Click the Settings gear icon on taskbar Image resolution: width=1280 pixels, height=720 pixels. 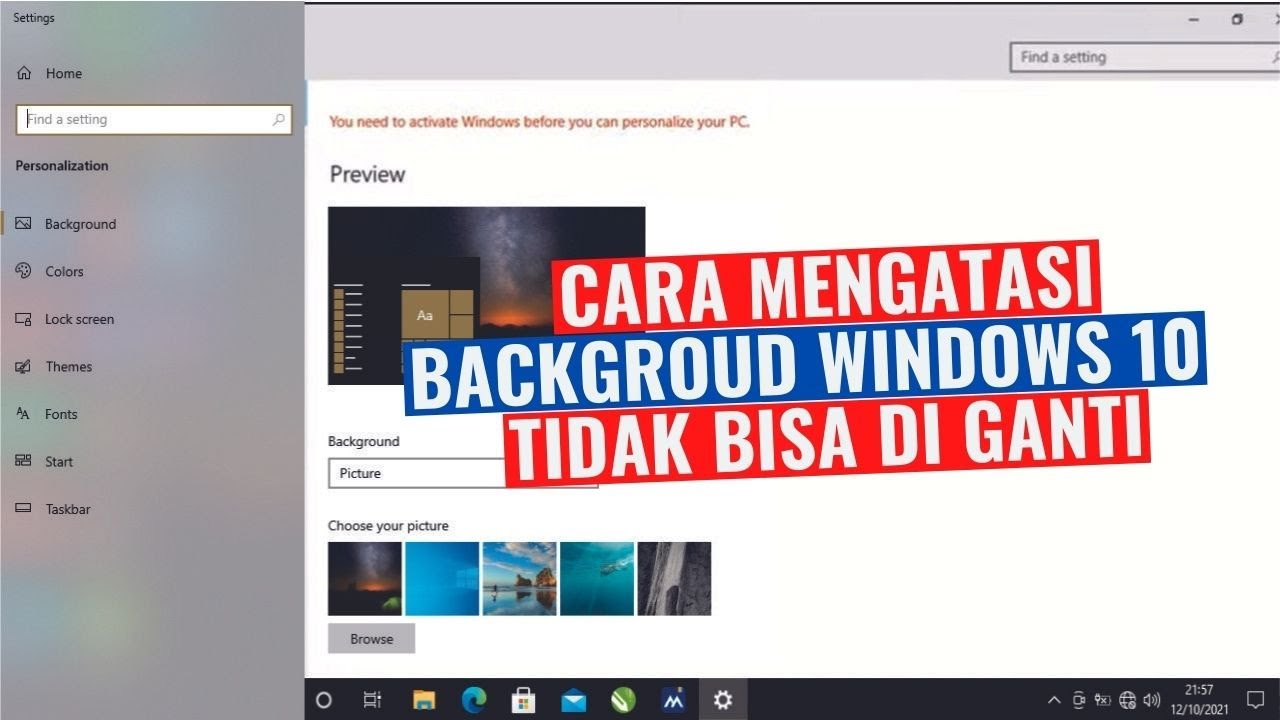[x=722, y=700]
